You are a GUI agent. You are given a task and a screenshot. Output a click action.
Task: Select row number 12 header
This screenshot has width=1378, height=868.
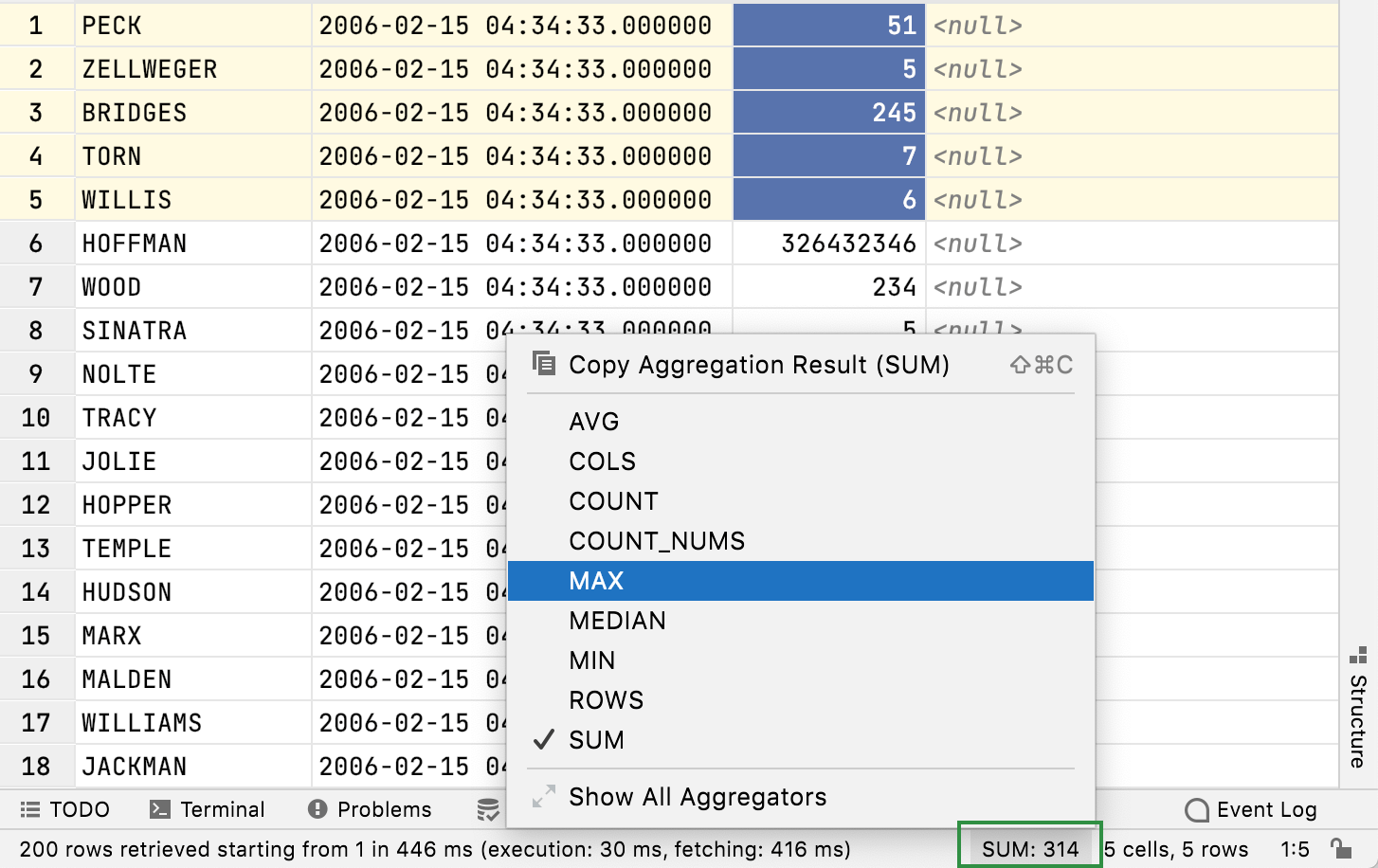click(x=37, y=505)
